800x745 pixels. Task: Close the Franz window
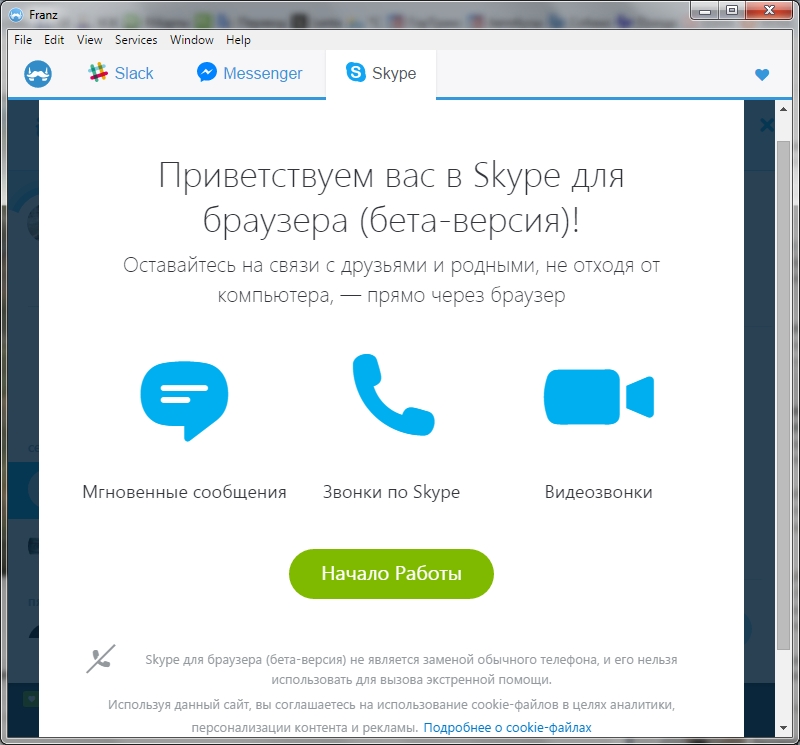[769, 11]
